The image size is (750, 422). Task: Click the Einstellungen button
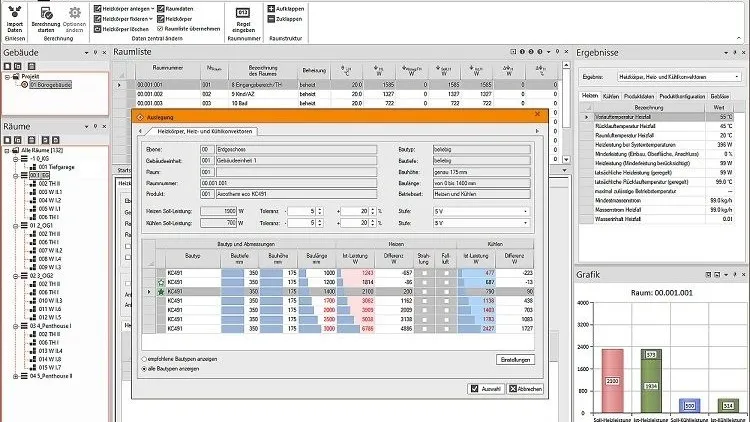[515, 360]
